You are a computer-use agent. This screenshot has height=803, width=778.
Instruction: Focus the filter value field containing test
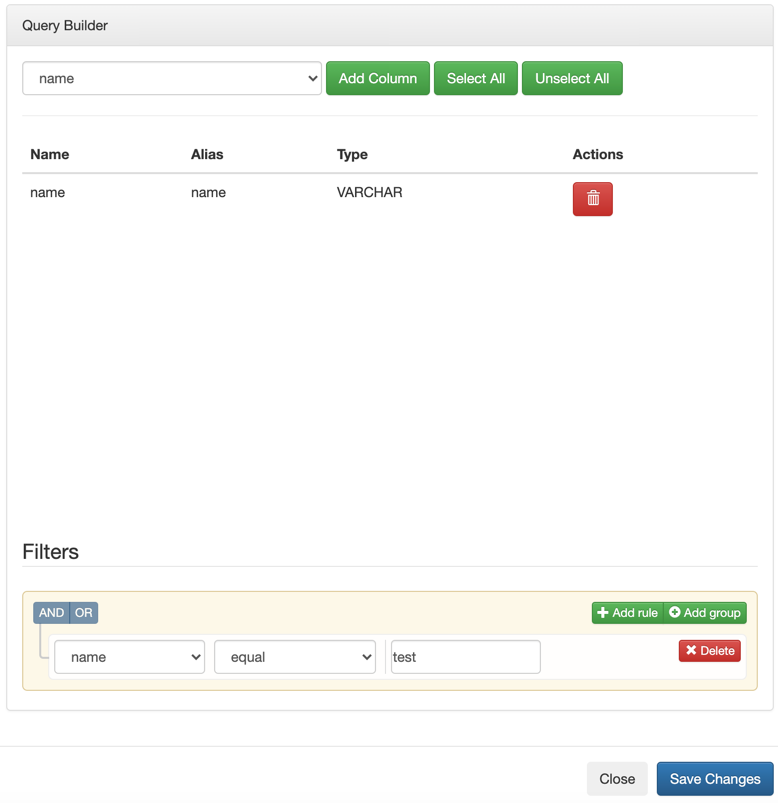pyautogui.click(x=466, y=657)
